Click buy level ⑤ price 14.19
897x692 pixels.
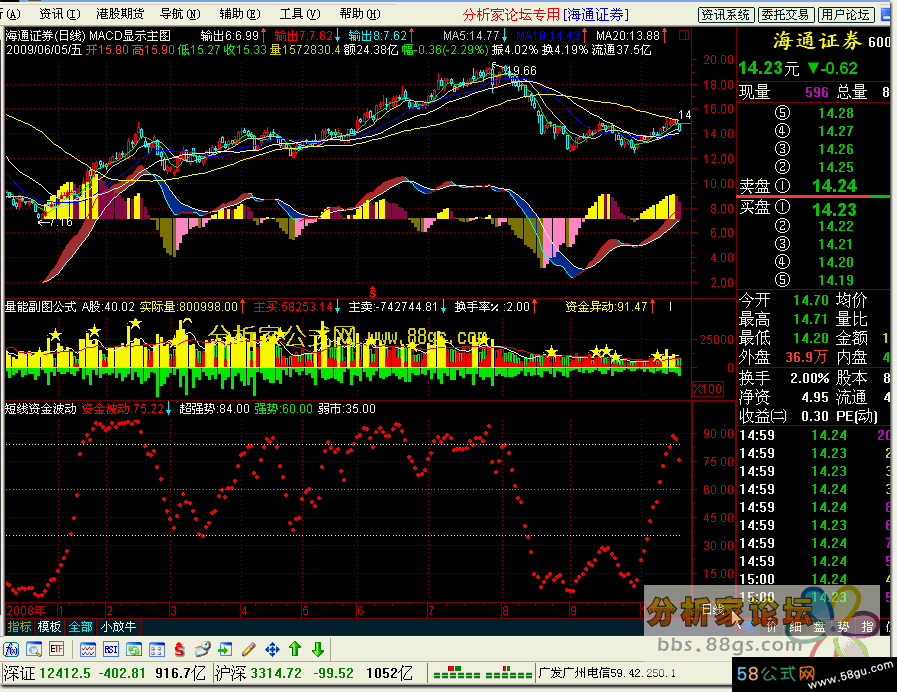tap(835, 280)
